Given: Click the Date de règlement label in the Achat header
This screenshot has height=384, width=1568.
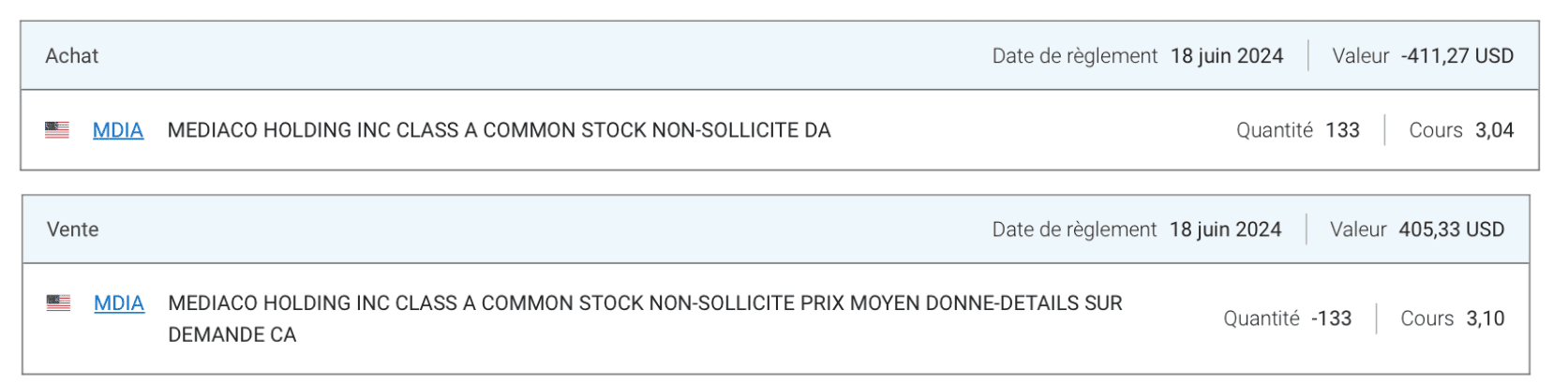Looking at the screenshot, I should (x=1075, y=56).
